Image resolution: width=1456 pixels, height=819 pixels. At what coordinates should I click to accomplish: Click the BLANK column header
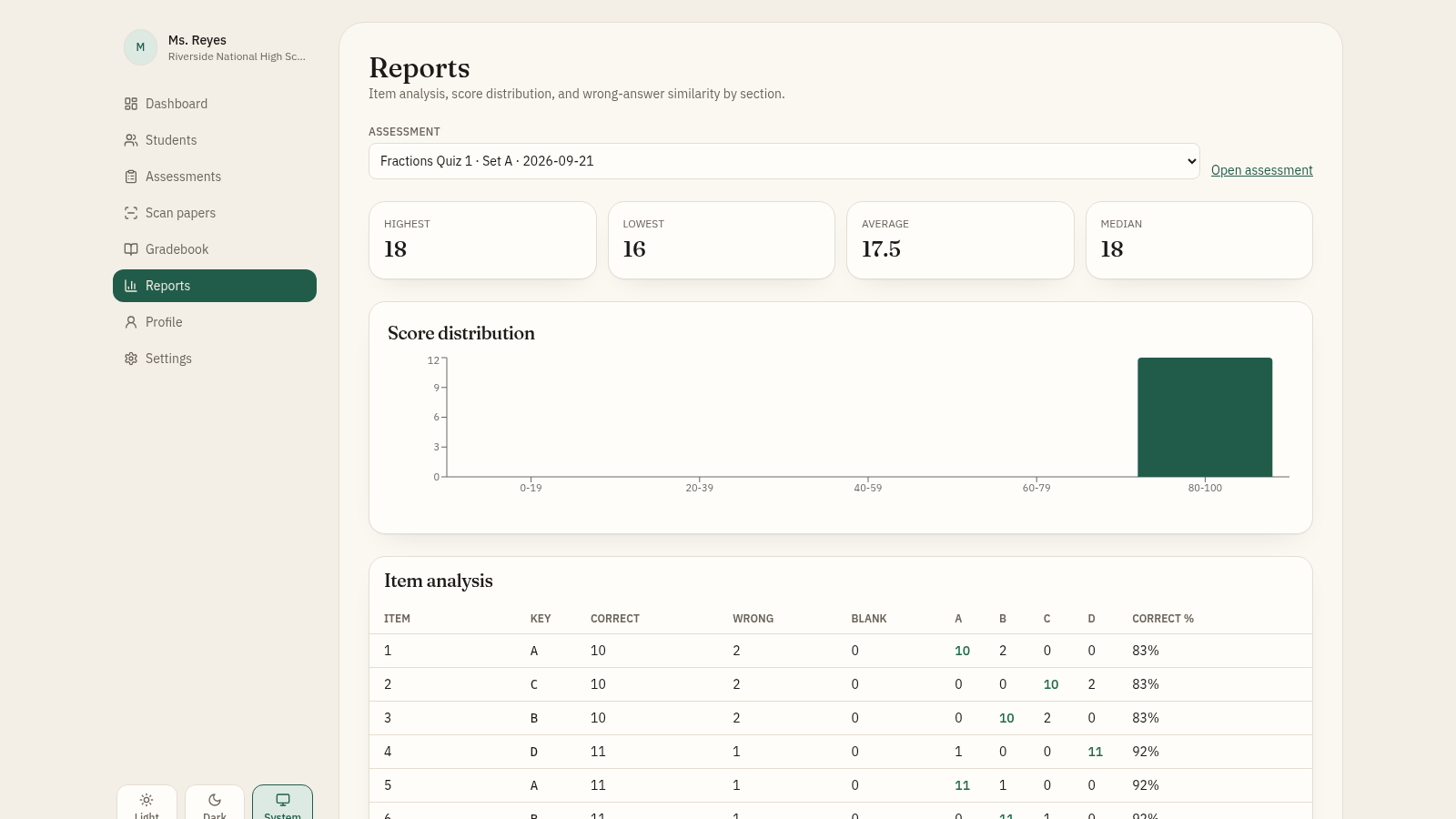coord(869,619)
